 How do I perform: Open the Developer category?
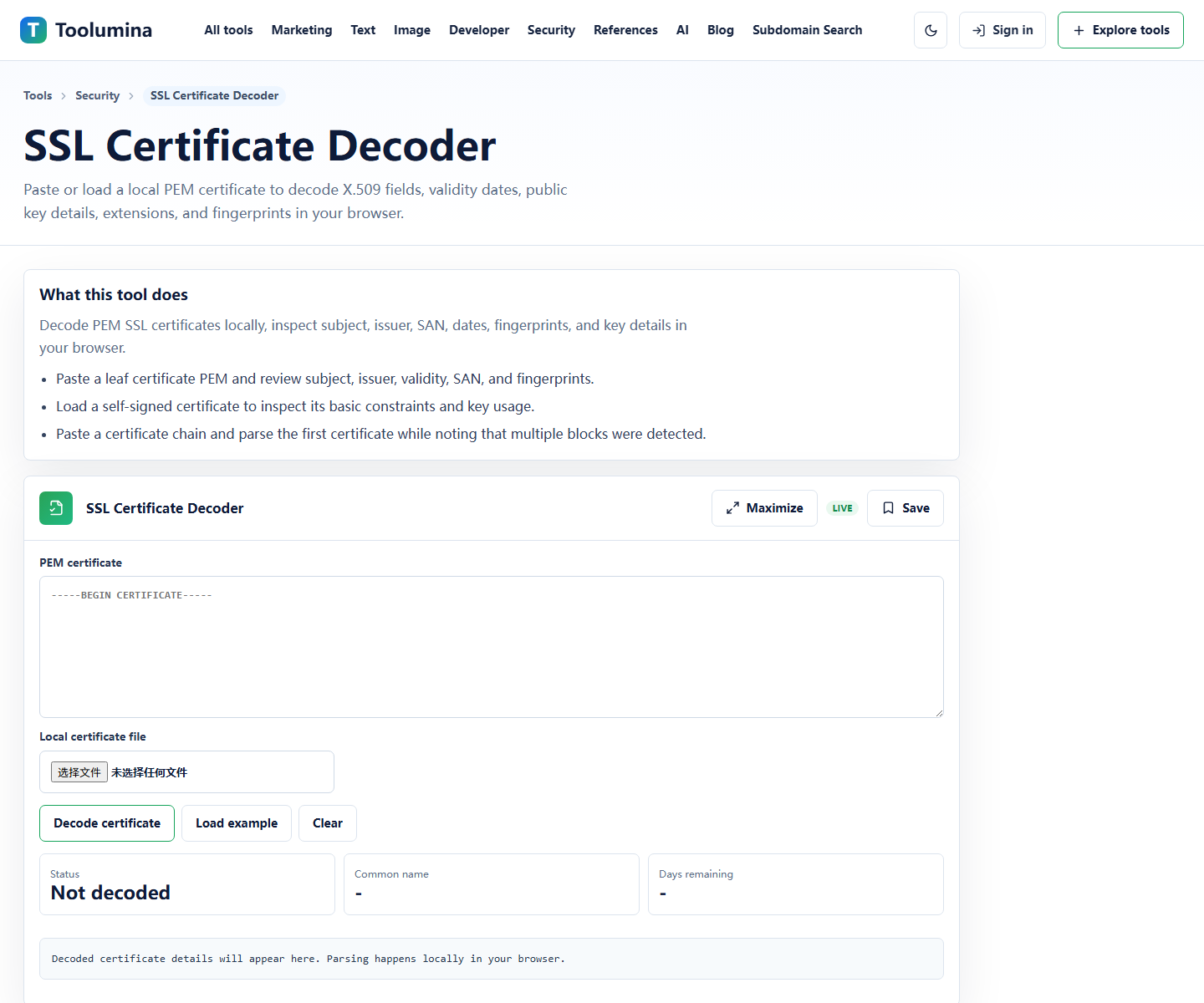tap(479, 30)
